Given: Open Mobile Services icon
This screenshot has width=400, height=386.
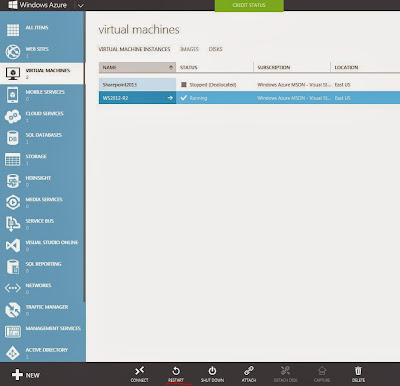Looking at the screenshot, I should [13, 95].
